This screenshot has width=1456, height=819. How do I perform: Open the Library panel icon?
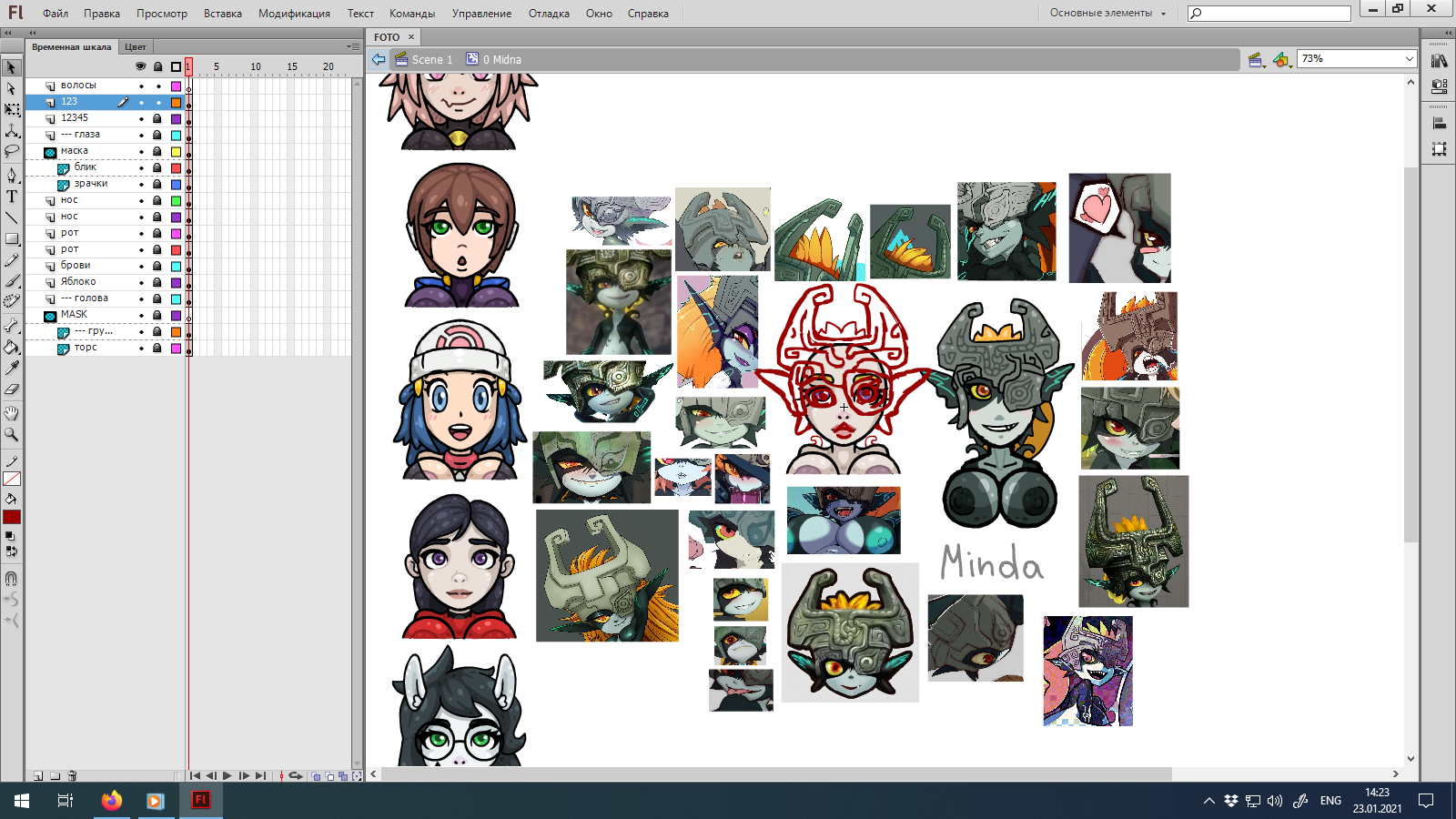click(1439, 61)
